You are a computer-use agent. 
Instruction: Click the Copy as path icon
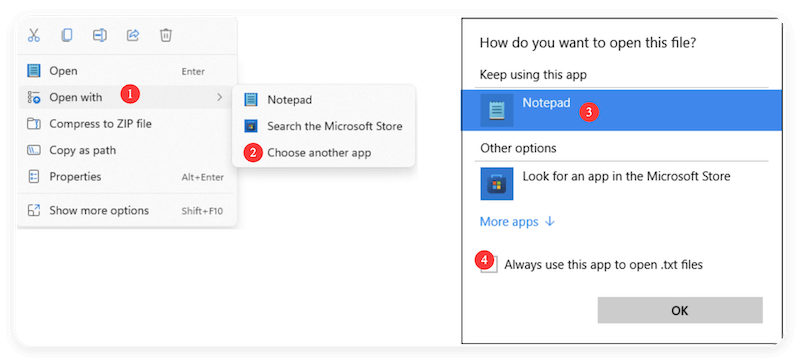[34, 150]
